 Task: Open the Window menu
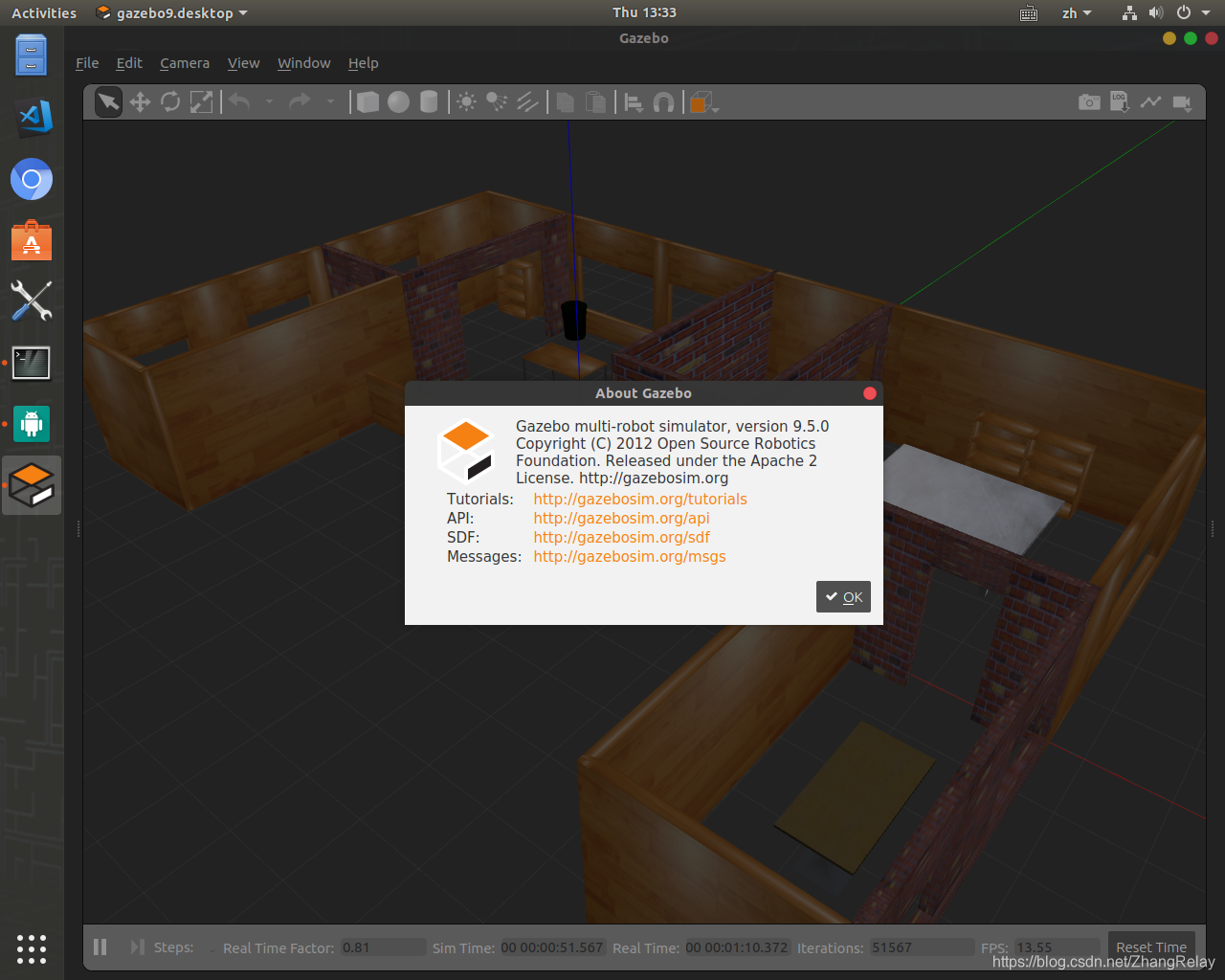click(304, 63)
